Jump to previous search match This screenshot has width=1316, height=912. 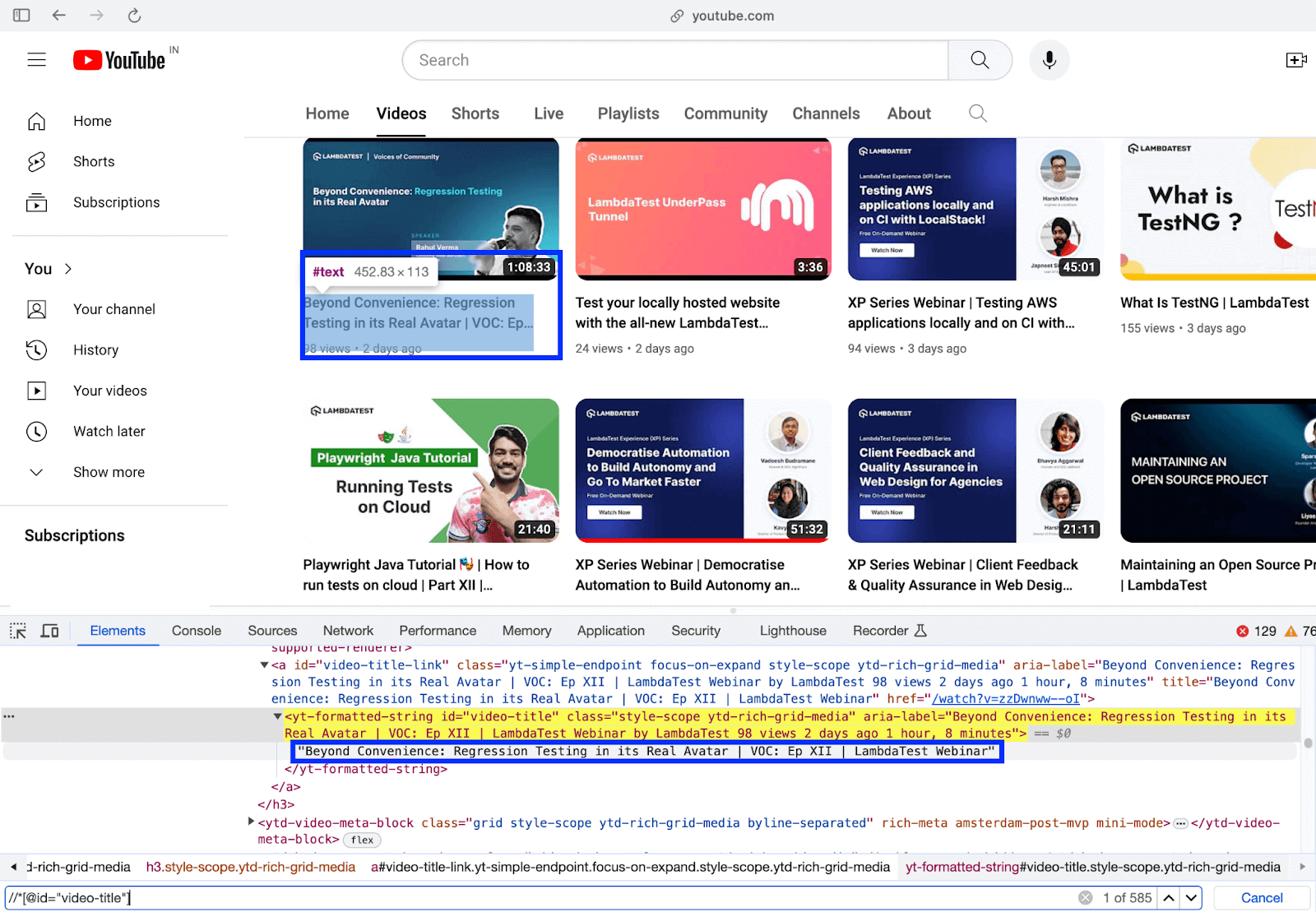pos(1169,898)
